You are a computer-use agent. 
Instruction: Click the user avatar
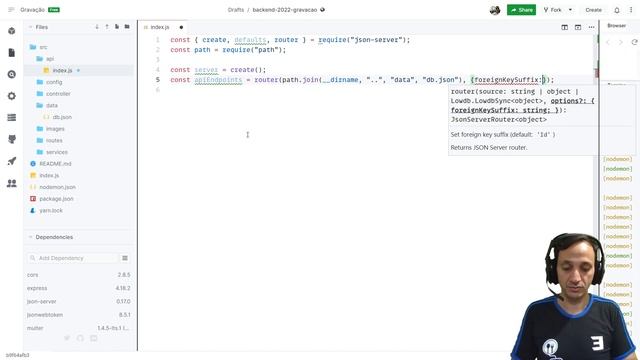coord(495,10)
